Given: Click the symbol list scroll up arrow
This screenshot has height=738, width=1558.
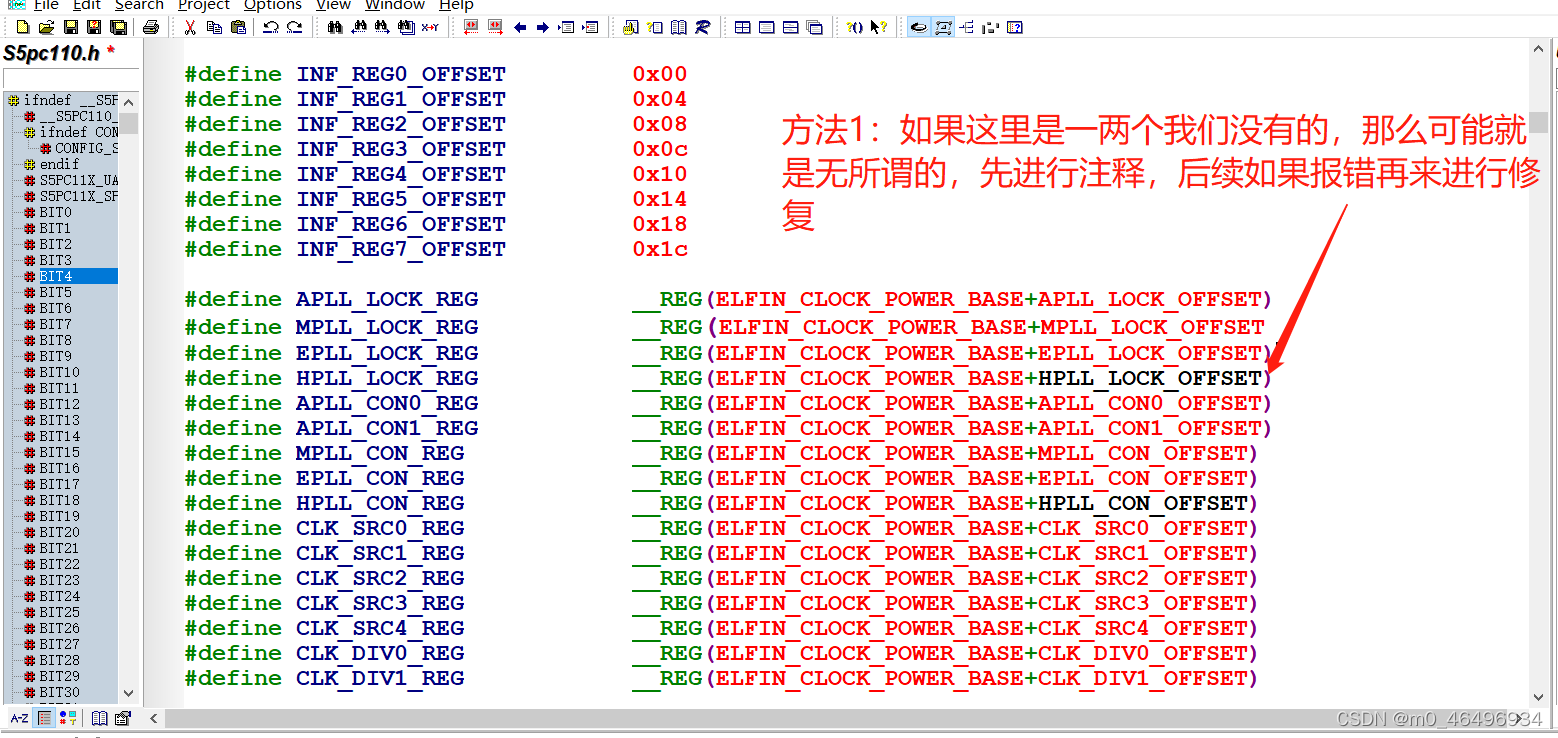Looking at the screenshot, I should [x=128, y=101].
